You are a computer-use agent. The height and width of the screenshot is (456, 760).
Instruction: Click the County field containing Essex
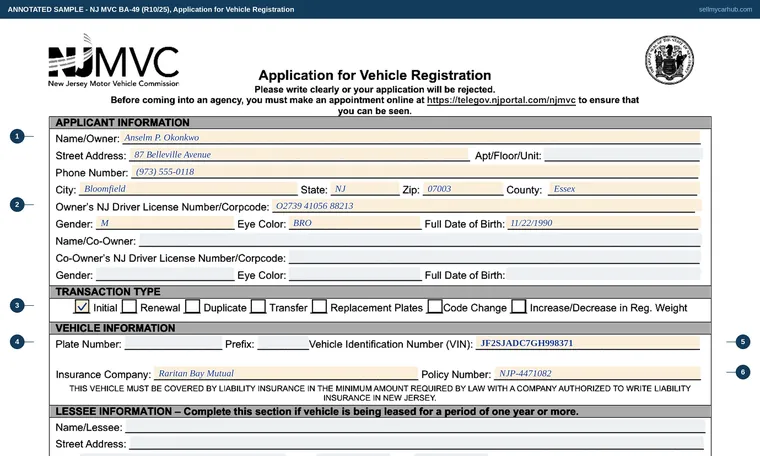tap(624, 189)
